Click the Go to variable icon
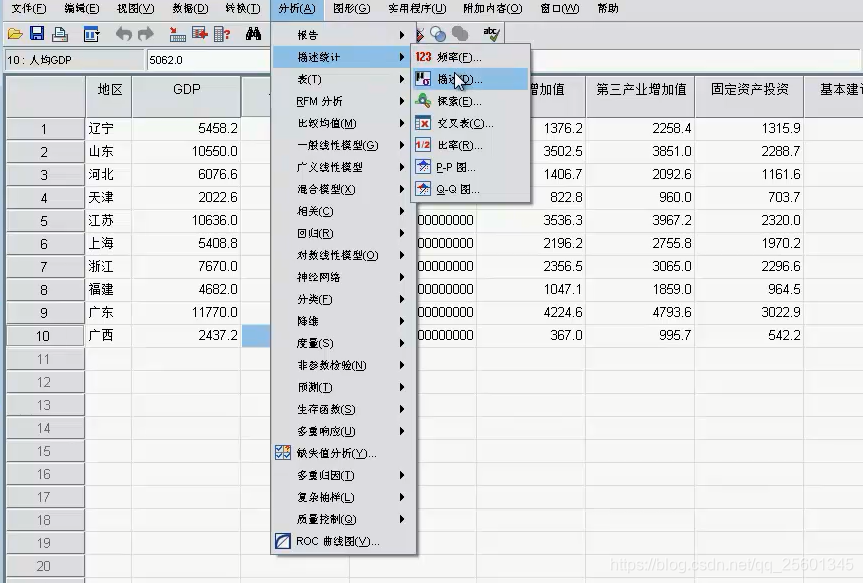 [x=200, y=34]
